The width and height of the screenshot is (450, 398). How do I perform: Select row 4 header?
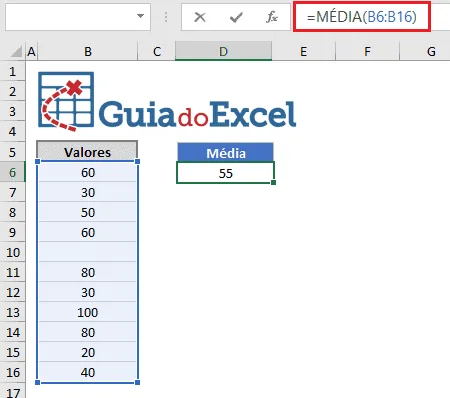13,131
